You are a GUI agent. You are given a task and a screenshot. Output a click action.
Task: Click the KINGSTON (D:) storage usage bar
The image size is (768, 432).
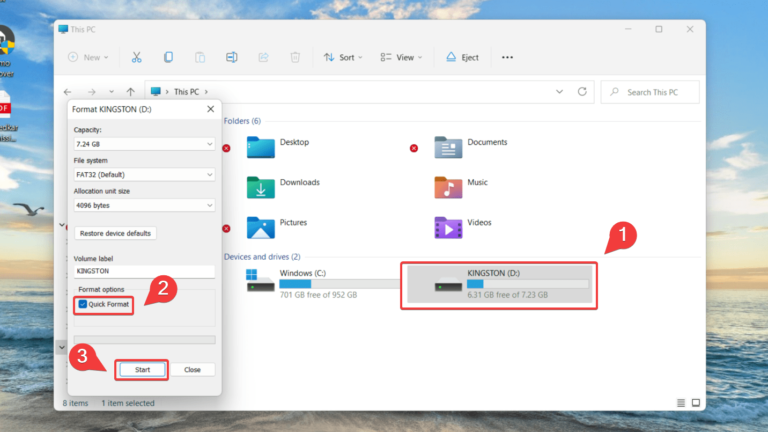(528, 284)
